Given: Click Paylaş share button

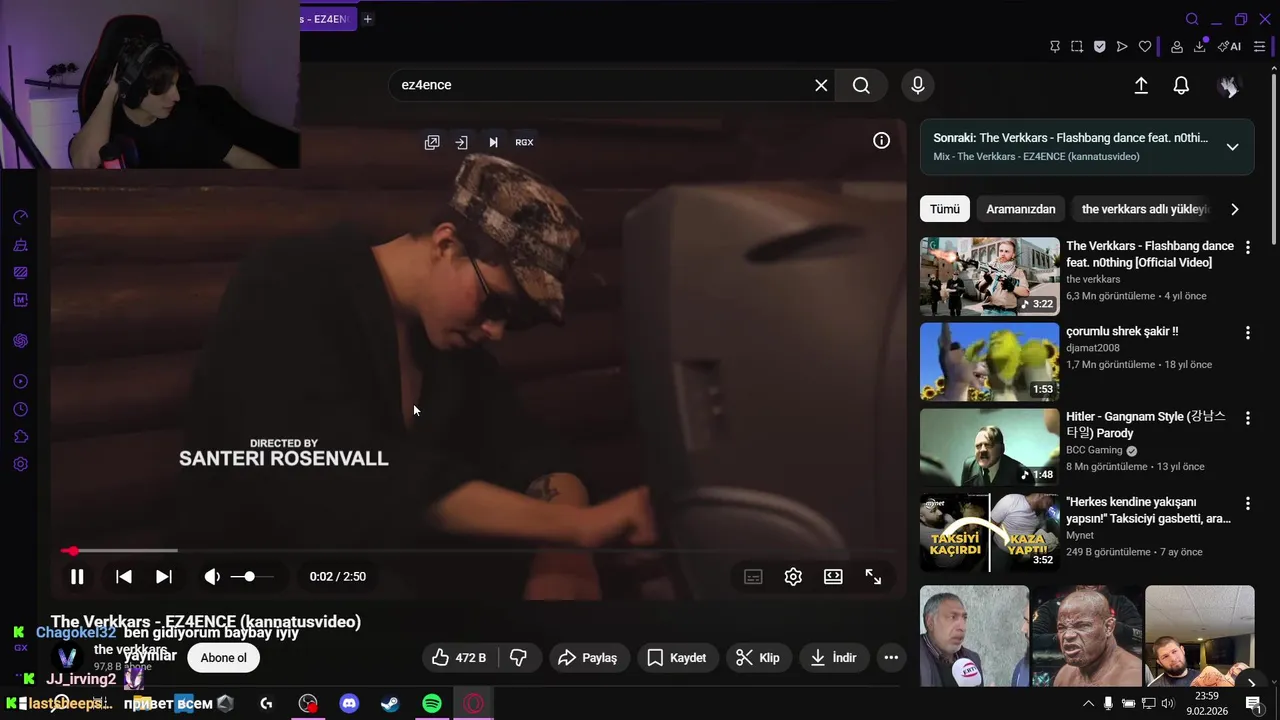Looking at the screenshot, I should [x=588, y=658].
